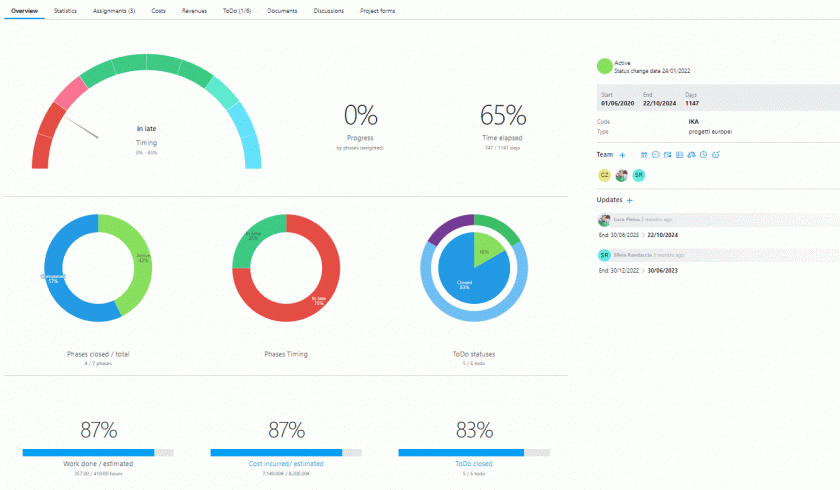
Task: Open CZ team member avatar
Action: [604, 175]
